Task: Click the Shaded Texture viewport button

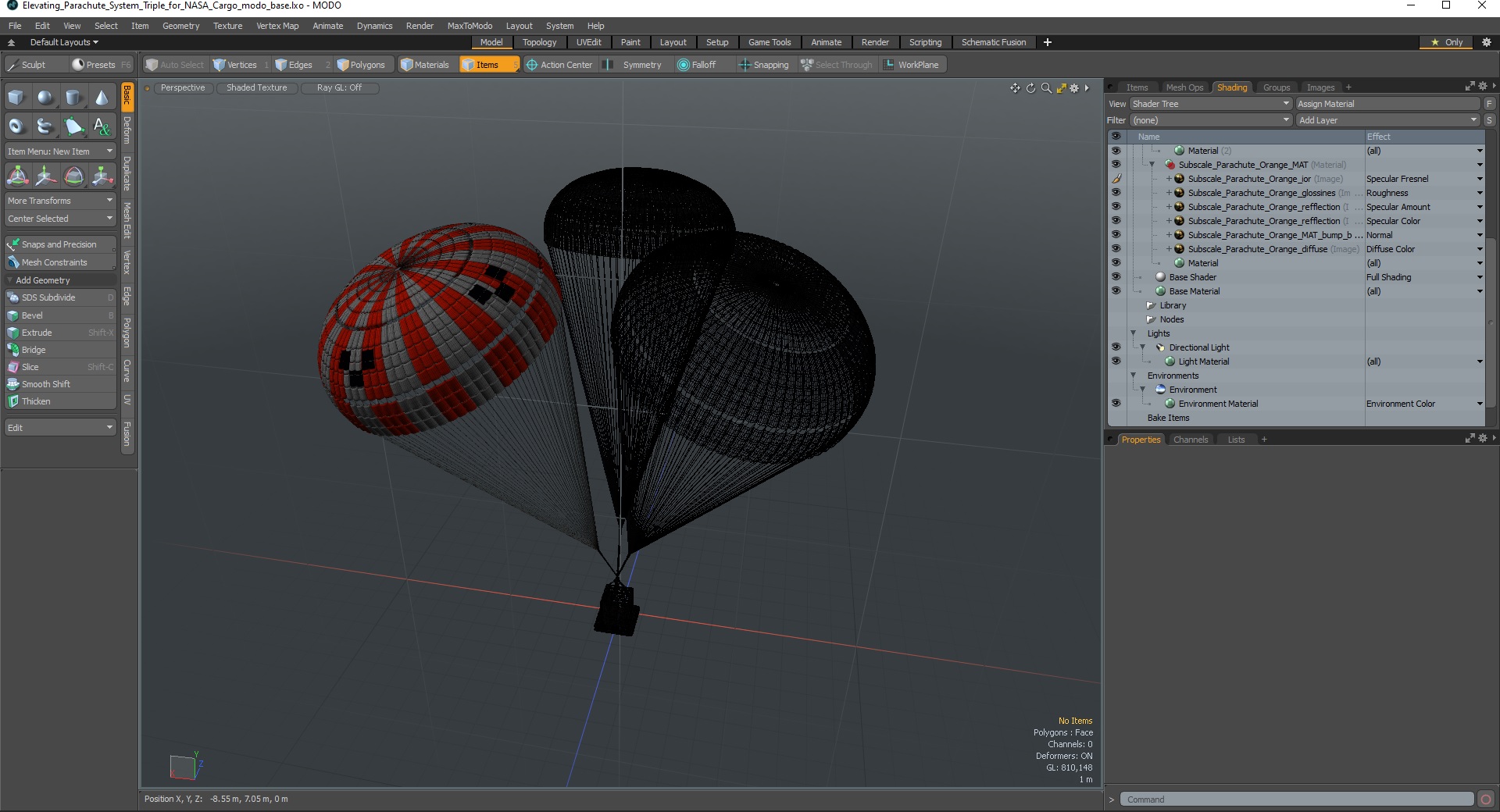Action: pyautogui.click(x=257, y=88)
